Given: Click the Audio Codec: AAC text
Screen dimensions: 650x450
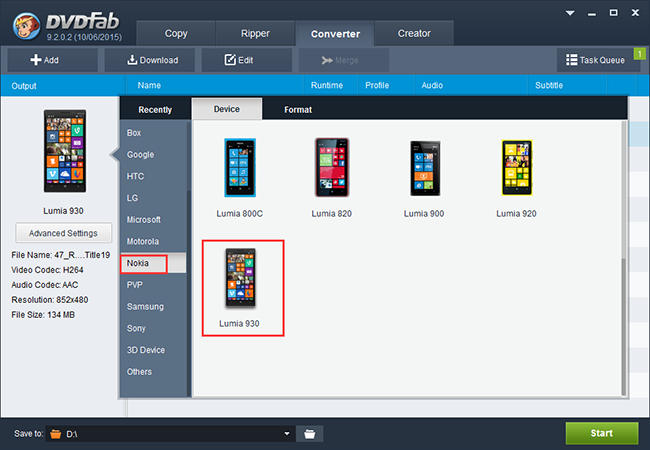Looking at the screenshot, I should pyautogui.click(x=45, y=285).
